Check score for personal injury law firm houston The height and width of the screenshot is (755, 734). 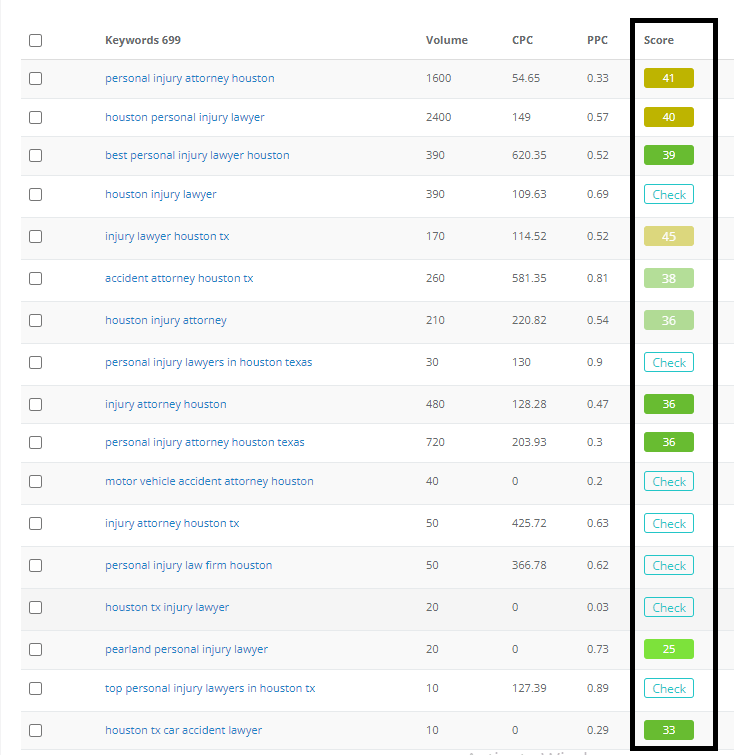(668, 565)
